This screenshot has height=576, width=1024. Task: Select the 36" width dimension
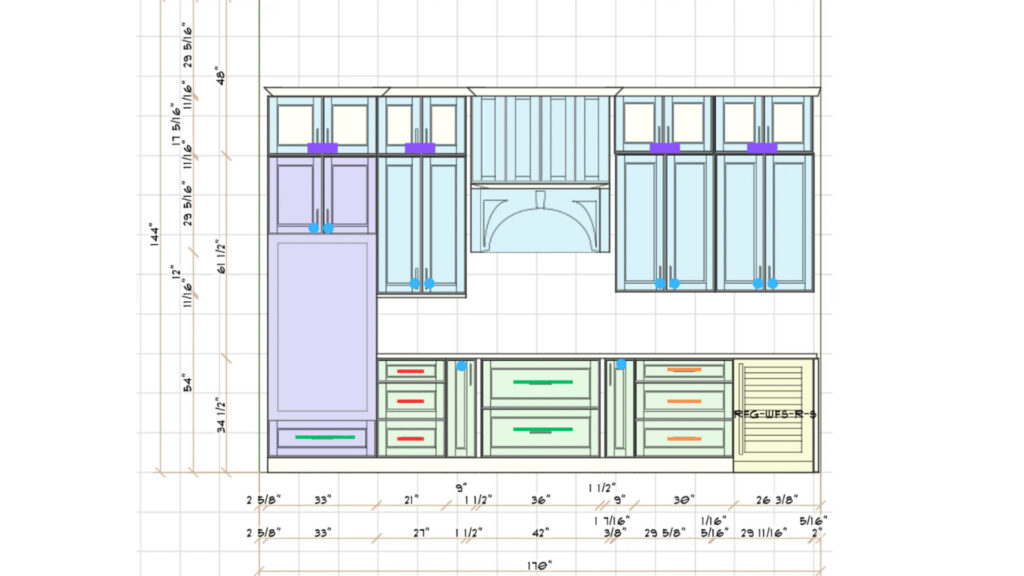click(540, 500)
